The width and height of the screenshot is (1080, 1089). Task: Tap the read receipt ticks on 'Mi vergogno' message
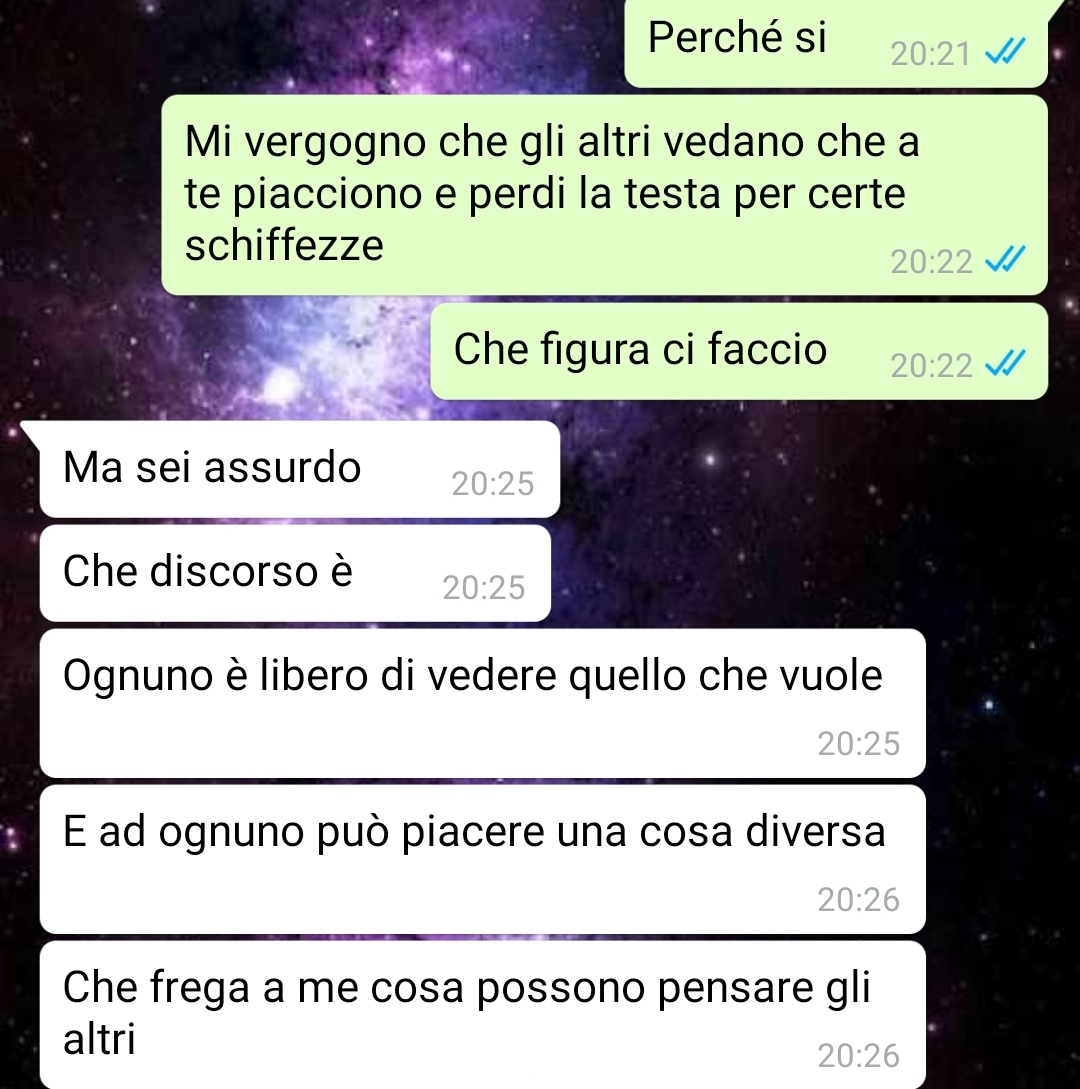point(1005,260)
